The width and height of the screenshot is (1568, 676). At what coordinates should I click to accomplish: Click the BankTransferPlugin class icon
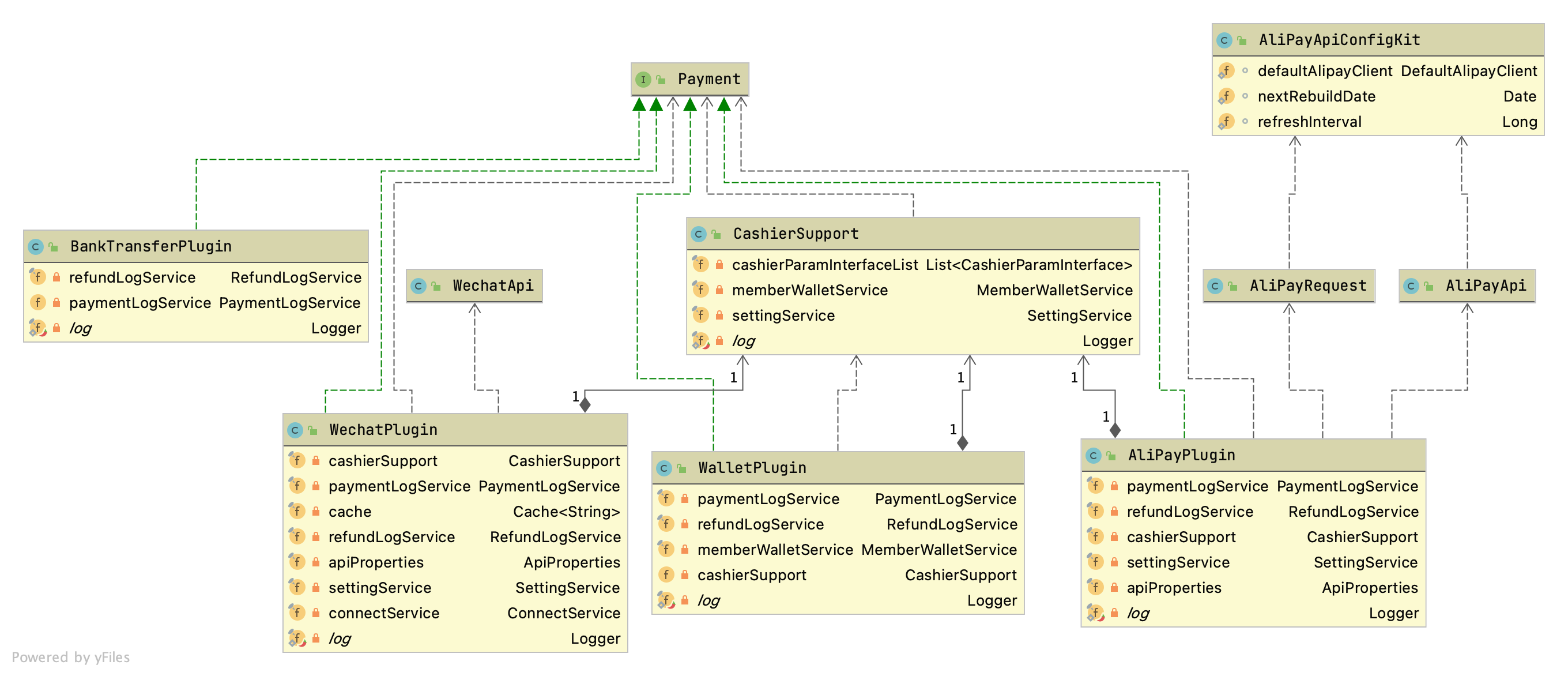(x=35, y=247)
